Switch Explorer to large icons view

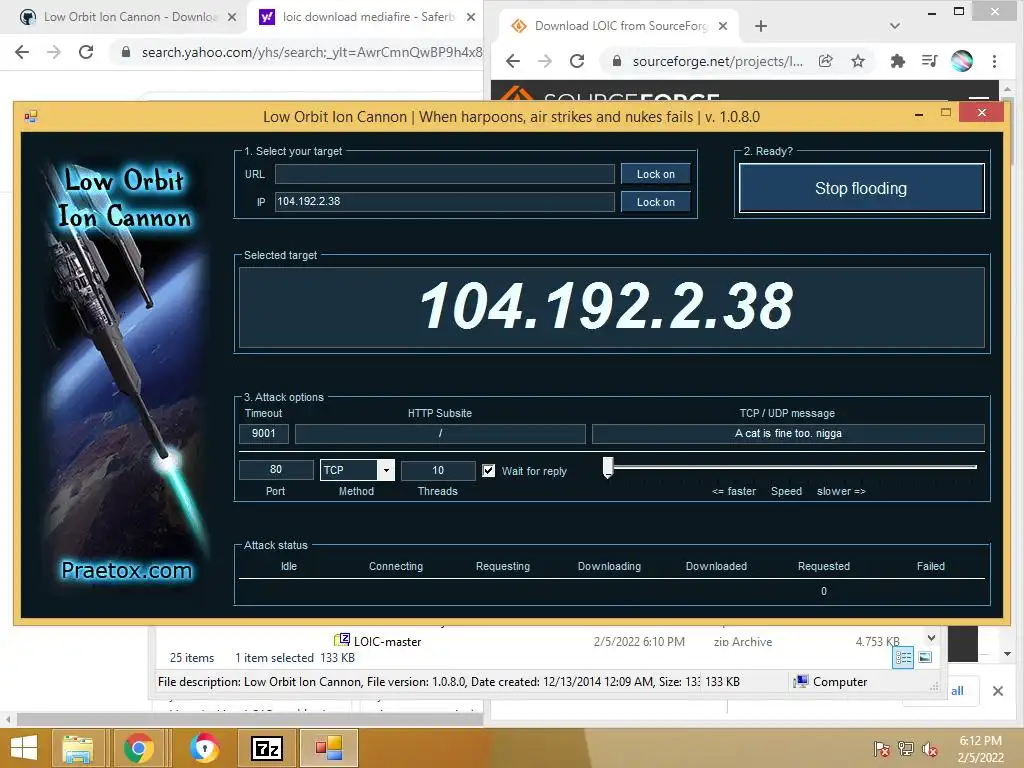925,658
